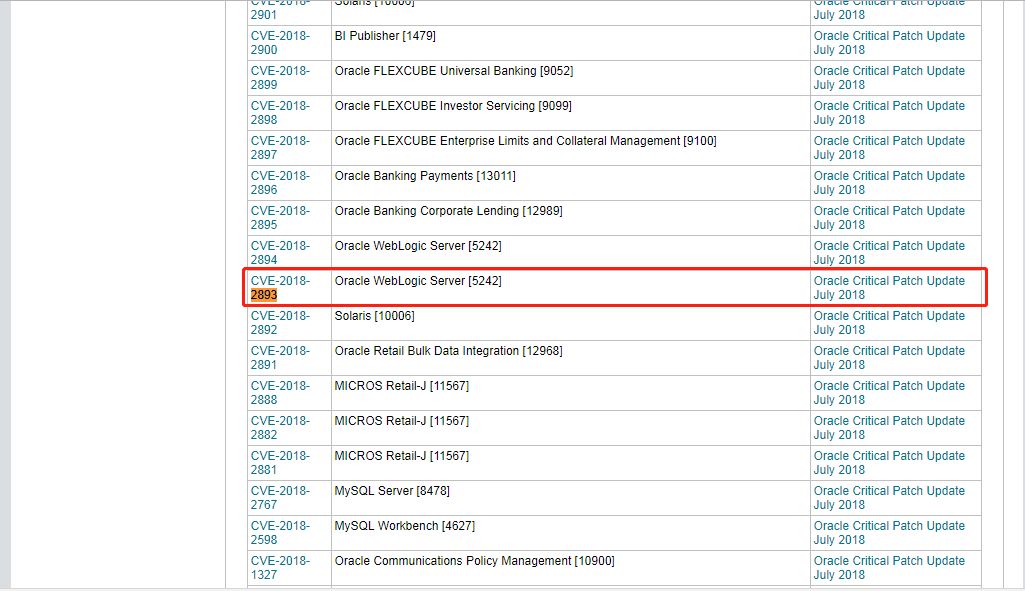Follow Patch Update link for Oracle Banking Payments

pyautogui.click(x=889, y=182)
